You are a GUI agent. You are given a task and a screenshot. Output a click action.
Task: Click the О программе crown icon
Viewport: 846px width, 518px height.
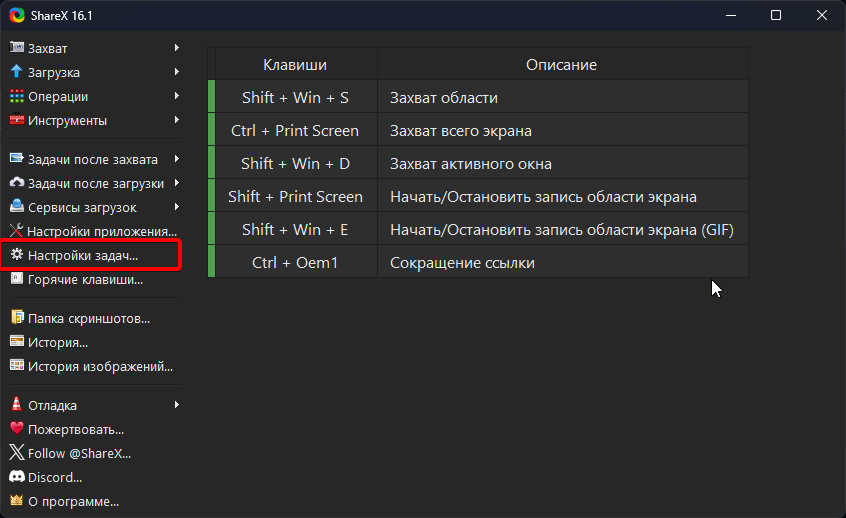click(17, 500)
